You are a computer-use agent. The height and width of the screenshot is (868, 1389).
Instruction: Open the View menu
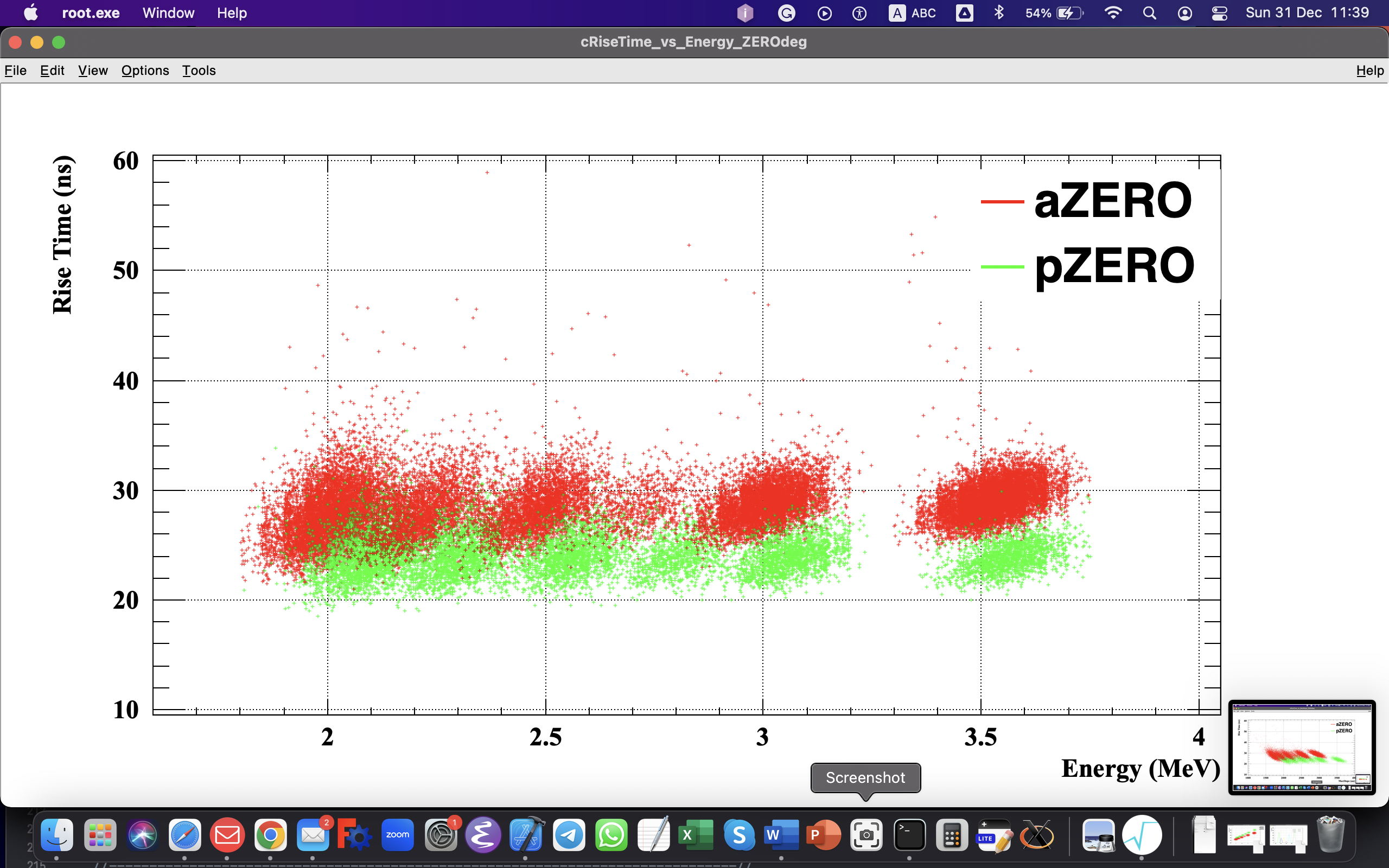(92, 71)
